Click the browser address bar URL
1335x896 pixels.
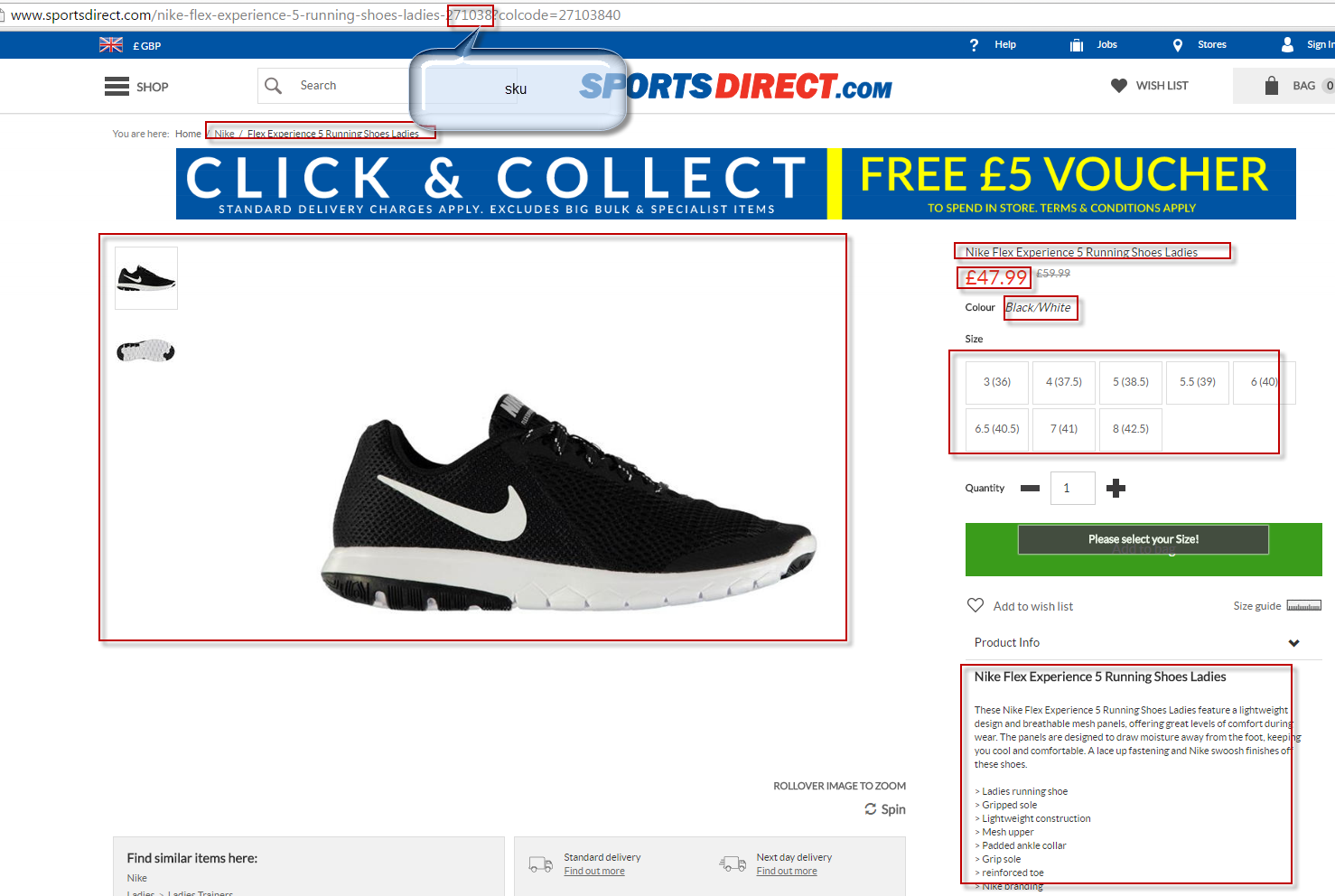(315, 15)
